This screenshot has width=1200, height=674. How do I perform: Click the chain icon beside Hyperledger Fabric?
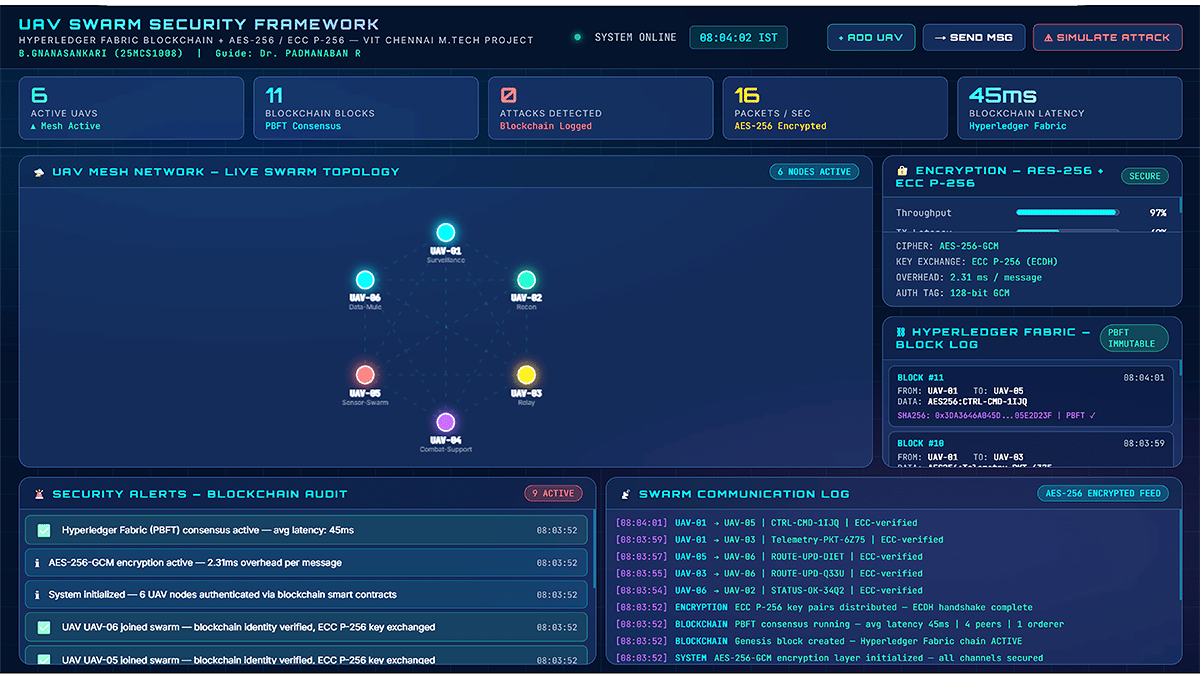click(901, 332)
